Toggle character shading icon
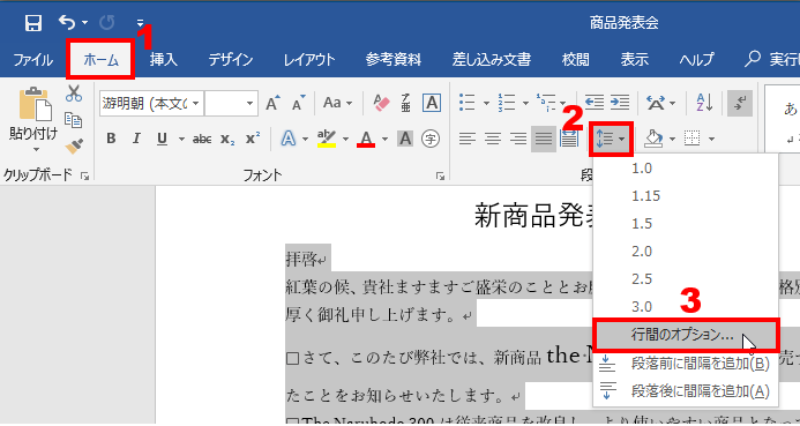The height and width of the screenshot is (426, 800). point(405,138)
